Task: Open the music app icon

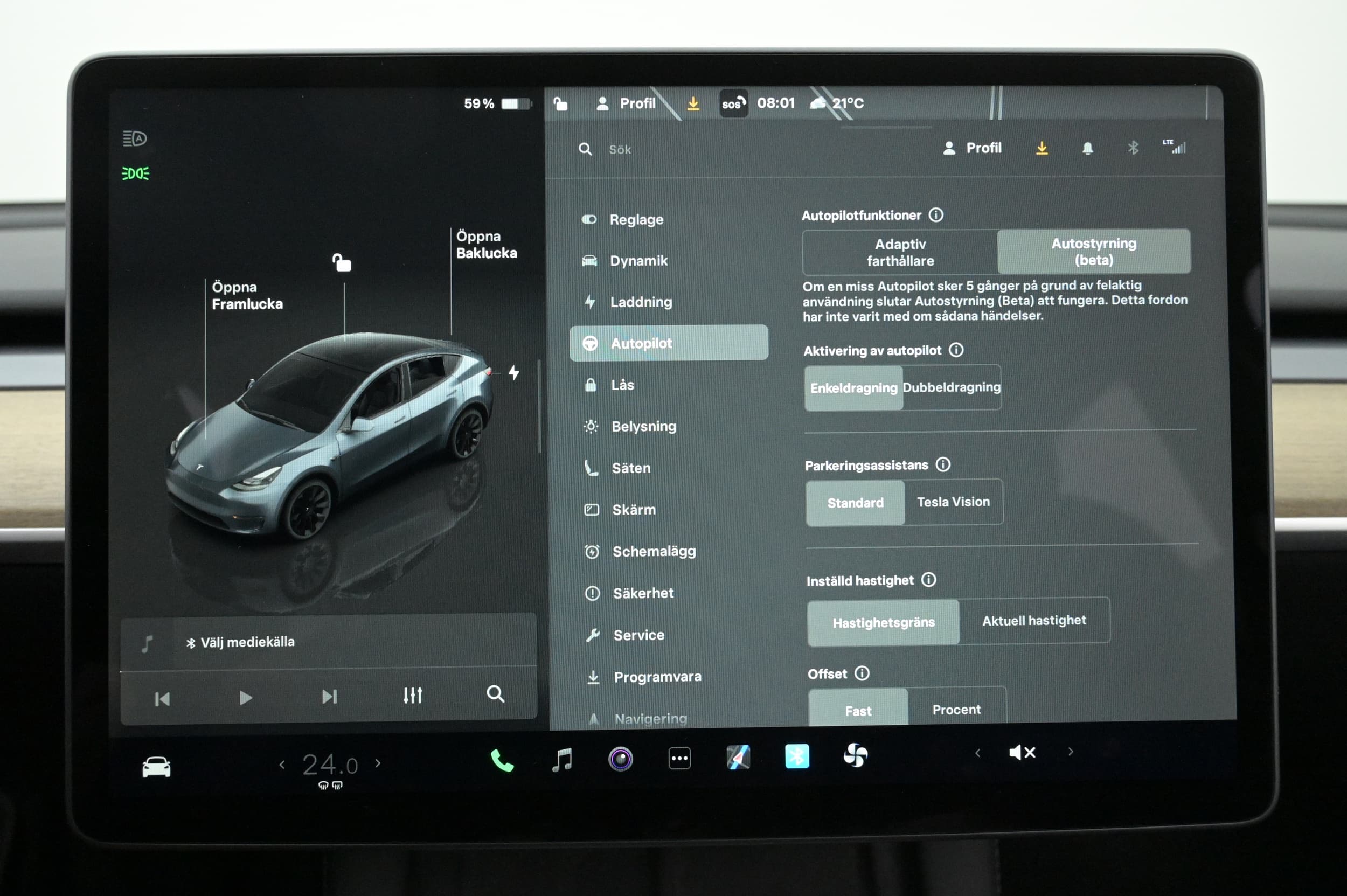Action: tap(563, 760)
